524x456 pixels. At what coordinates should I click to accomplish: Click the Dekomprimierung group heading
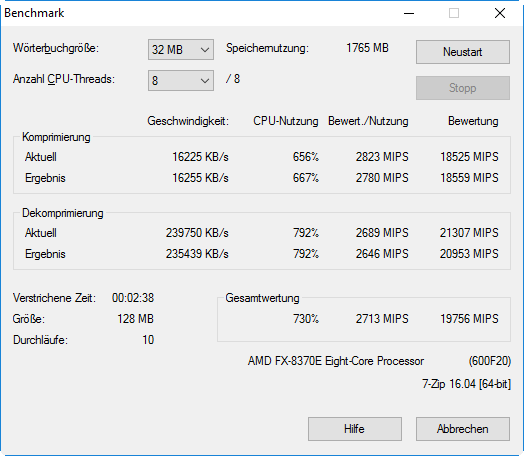point(63,213)
